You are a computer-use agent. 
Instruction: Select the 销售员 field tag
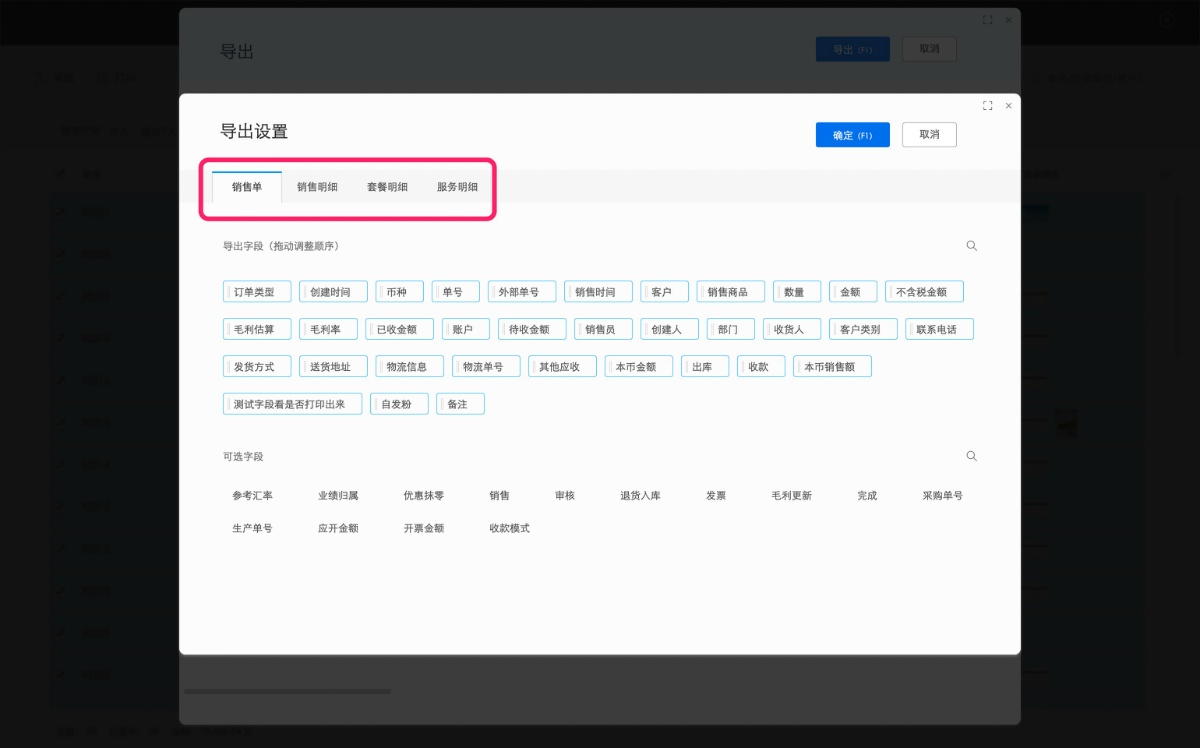[603, 329]
